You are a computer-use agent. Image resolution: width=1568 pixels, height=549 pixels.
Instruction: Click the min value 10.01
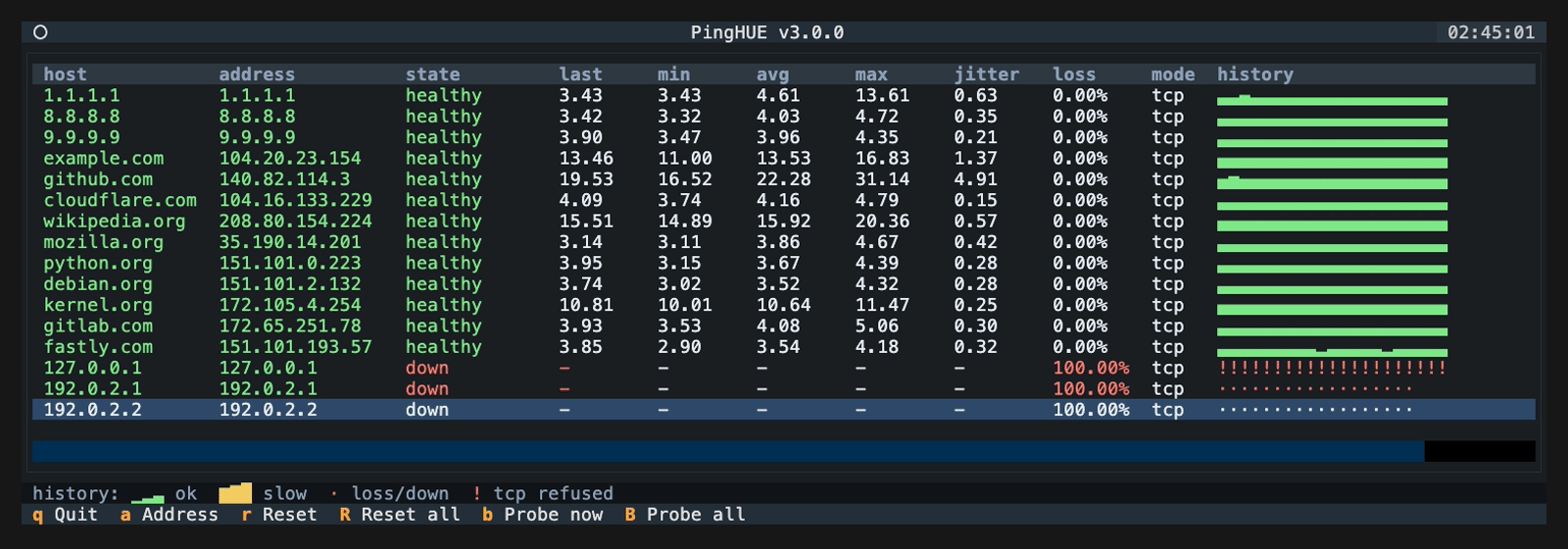tap(685, 305)
